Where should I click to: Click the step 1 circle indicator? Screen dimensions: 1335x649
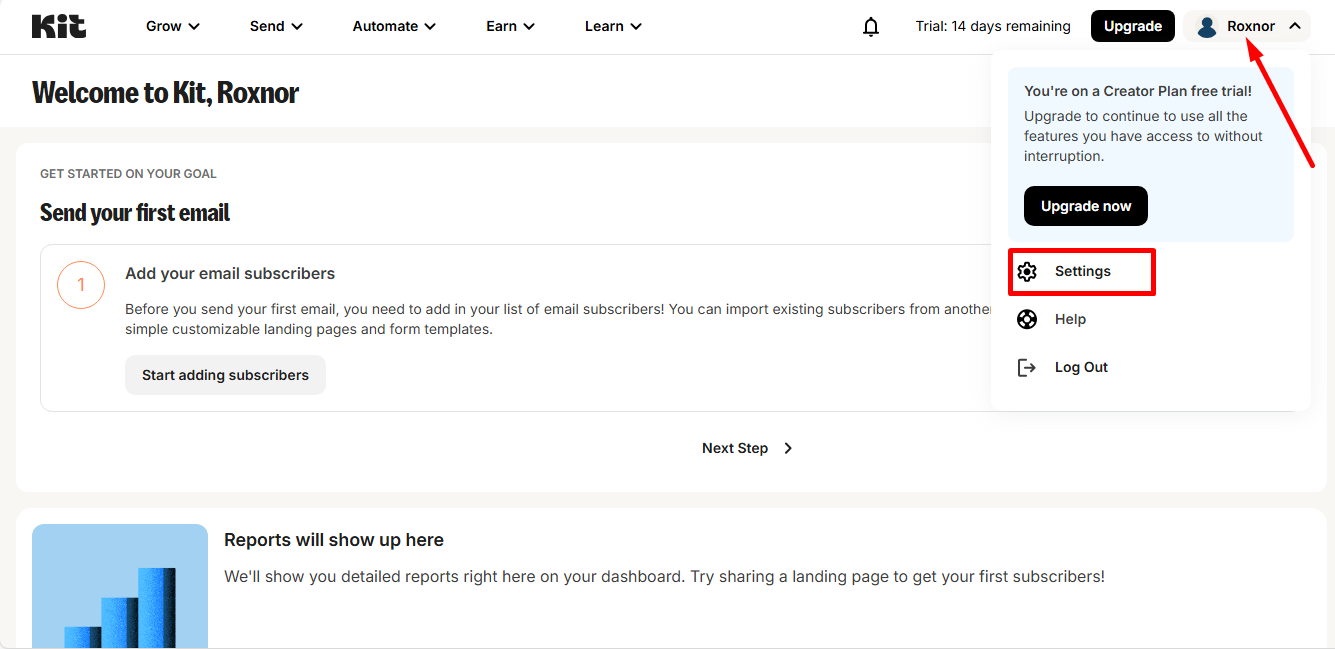point(80,285)
